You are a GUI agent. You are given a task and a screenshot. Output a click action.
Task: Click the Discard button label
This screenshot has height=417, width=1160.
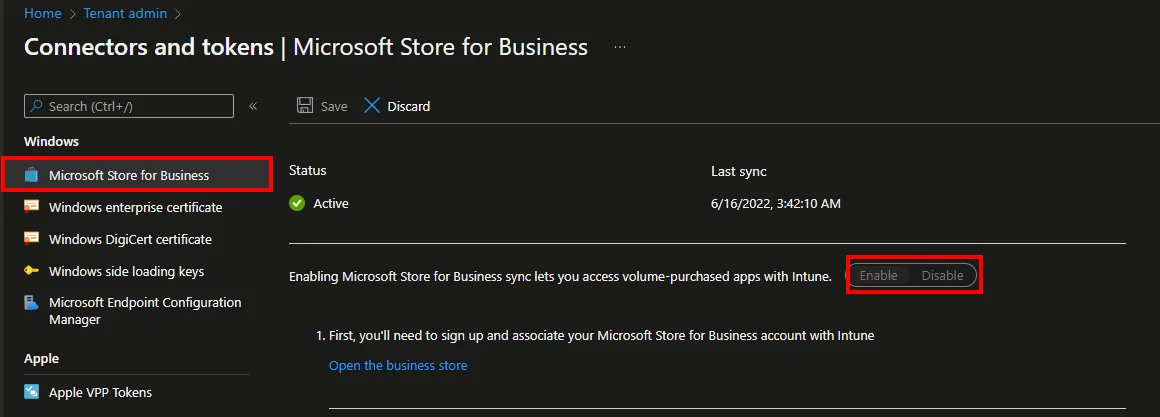click(408, 106)
